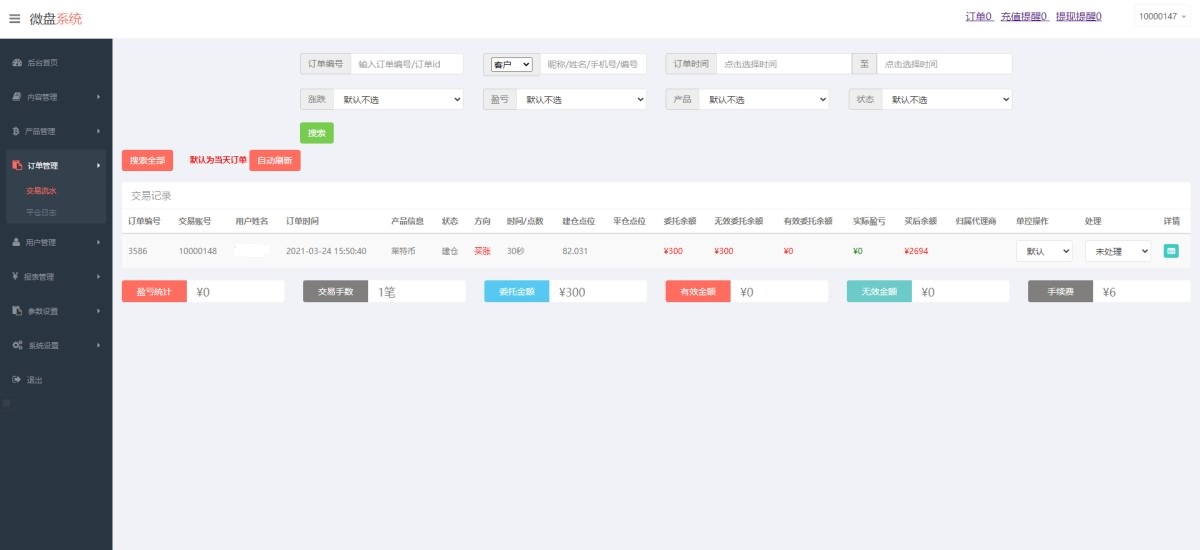Click the green 搜索 button

point(317,133)
